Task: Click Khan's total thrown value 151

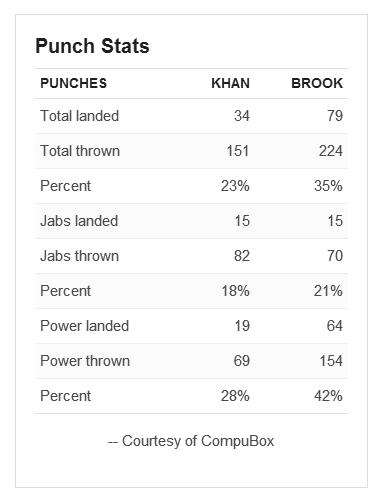Action: (238, 151)
